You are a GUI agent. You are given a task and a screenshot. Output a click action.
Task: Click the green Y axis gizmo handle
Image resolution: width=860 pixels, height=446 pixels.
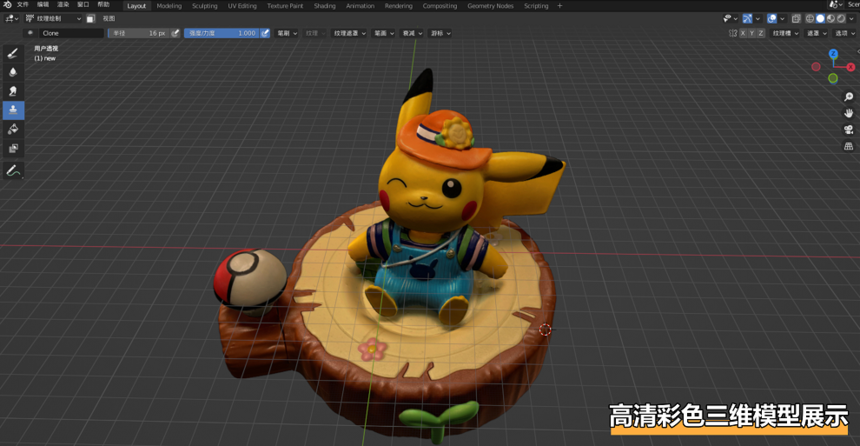pyautogui.click(x=833, y=78)
